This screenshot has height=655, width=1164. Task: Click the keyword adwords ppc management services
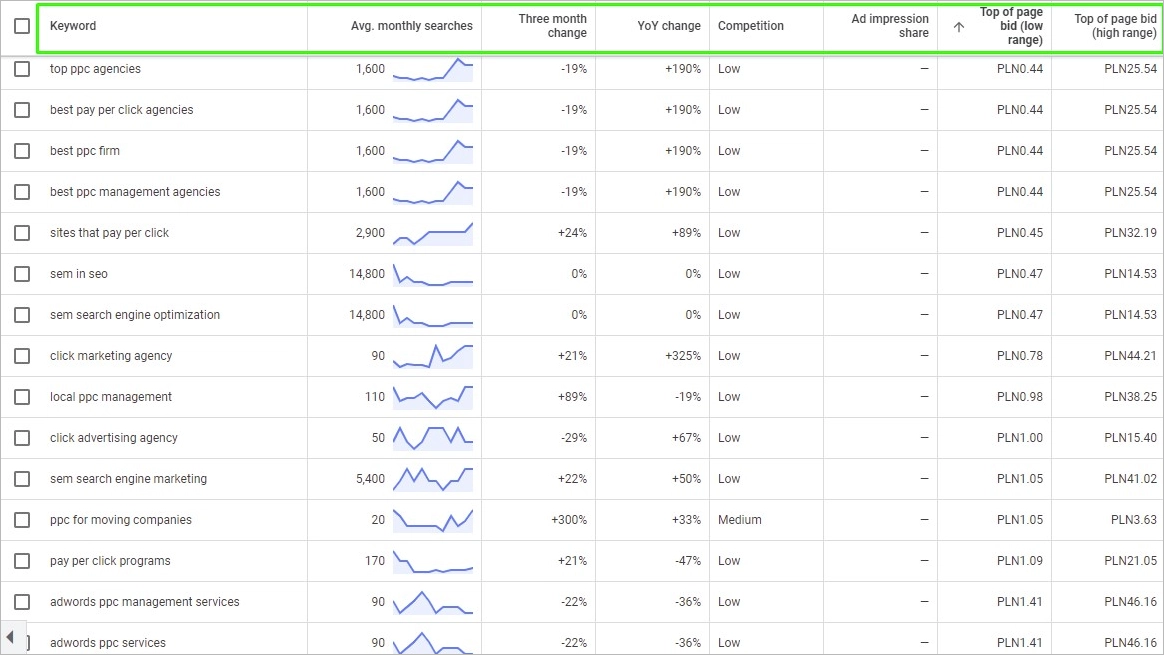145,602
